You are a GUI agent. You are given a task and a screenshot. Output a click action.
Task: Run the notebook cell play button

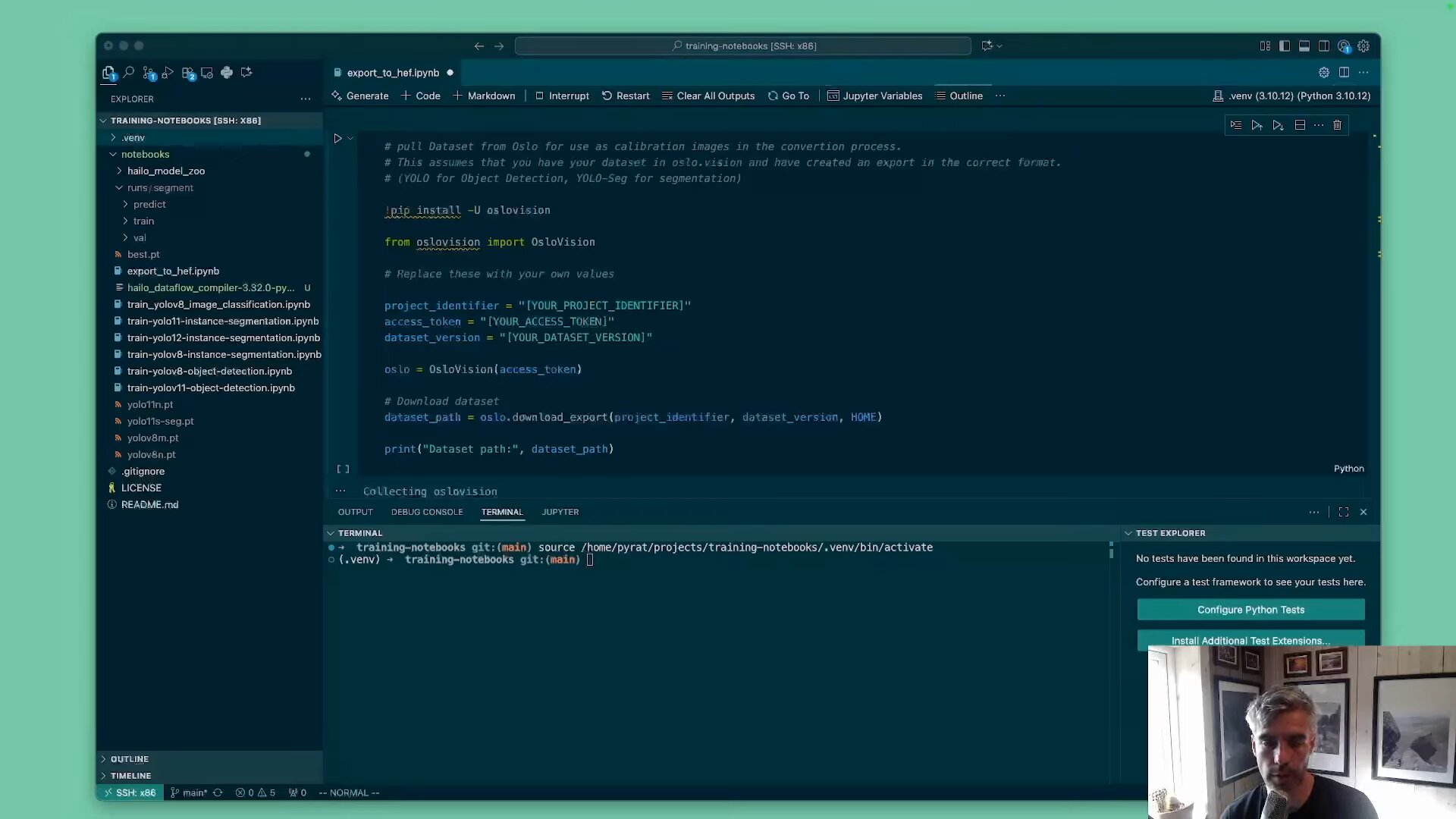pos(337,138)
